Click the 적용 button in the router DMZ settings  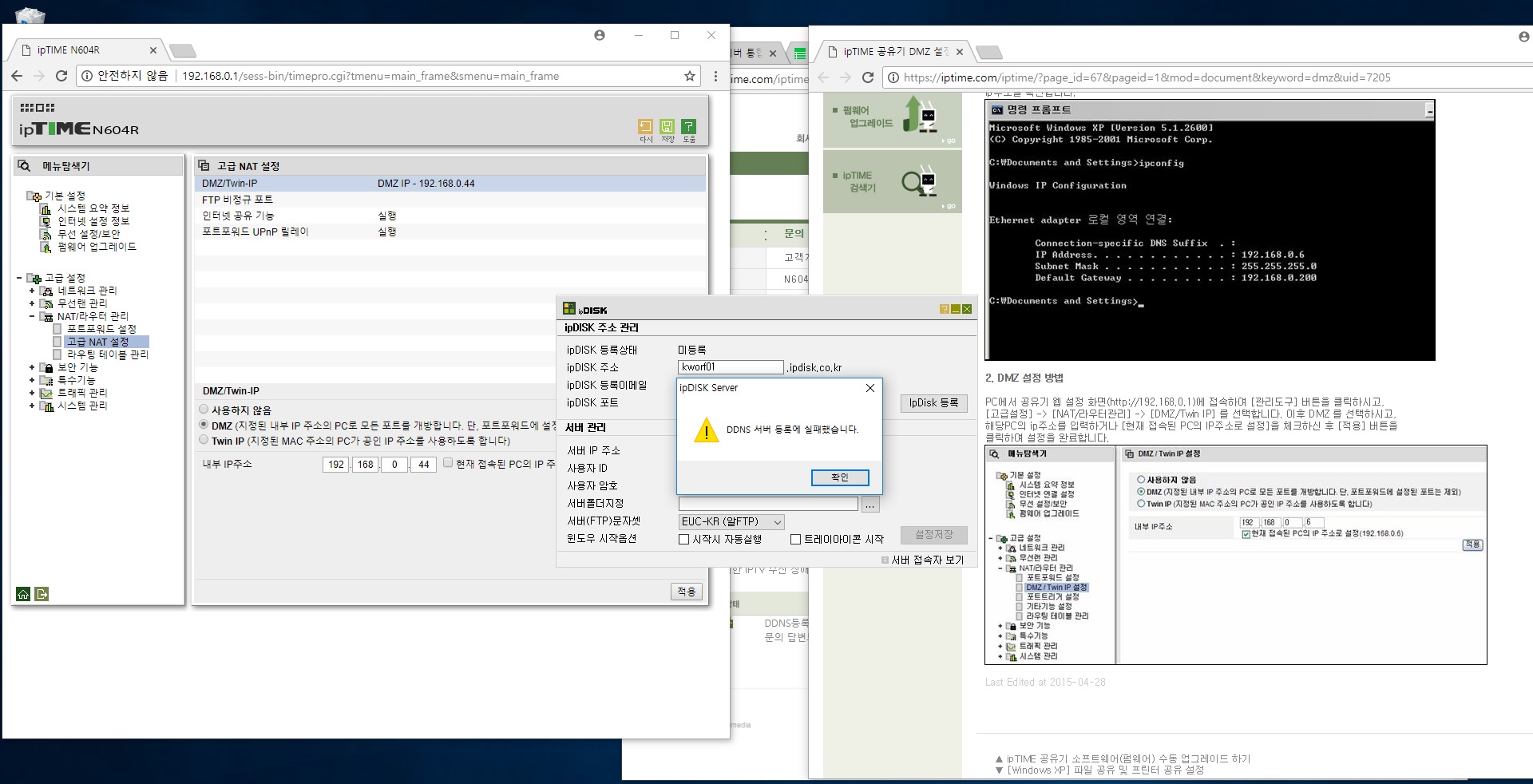pos(687,592)
